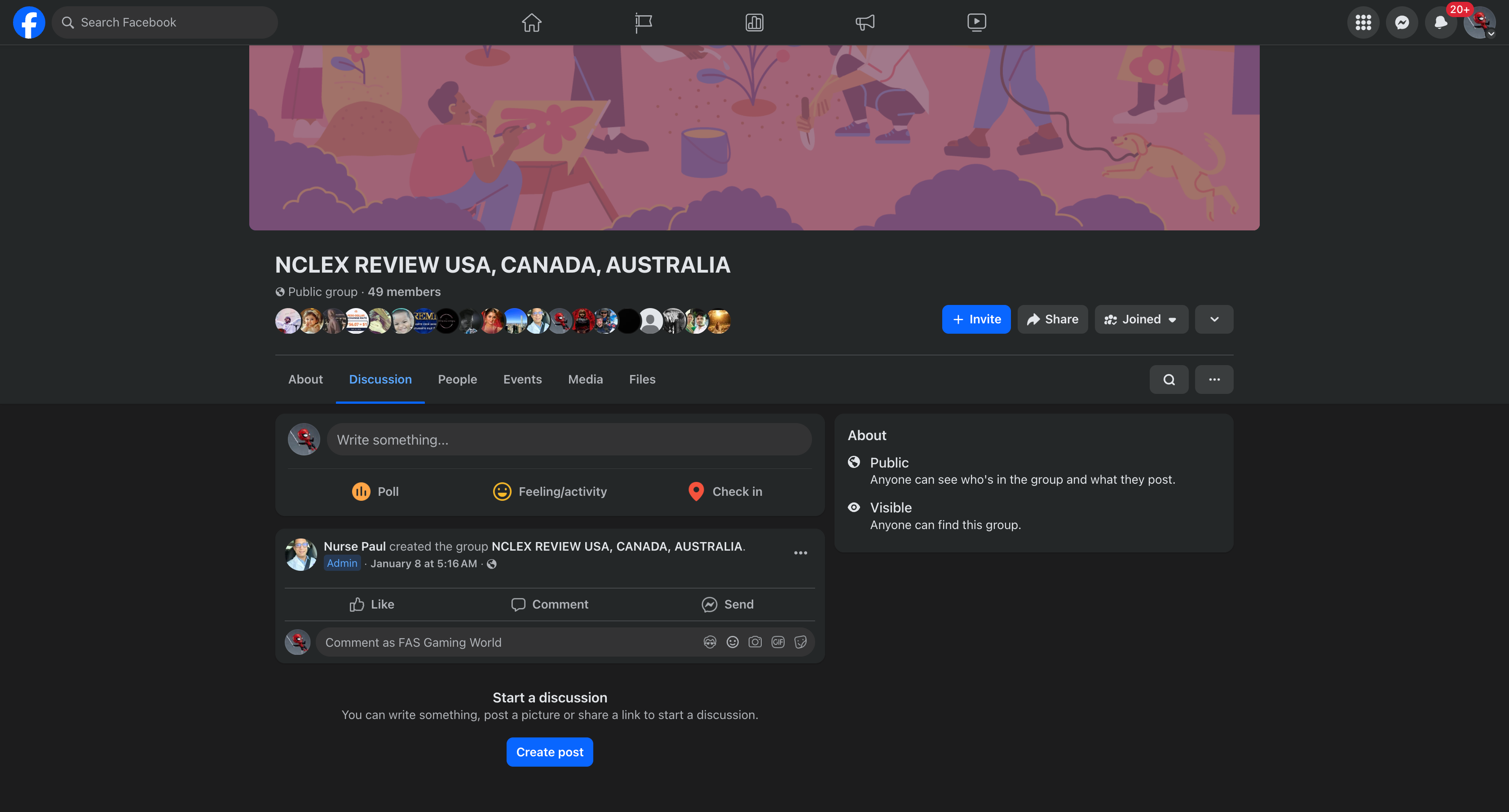View the Media tab
Image resolution: width=1509 pixels, height=812 pixels.
pos(585,380)
